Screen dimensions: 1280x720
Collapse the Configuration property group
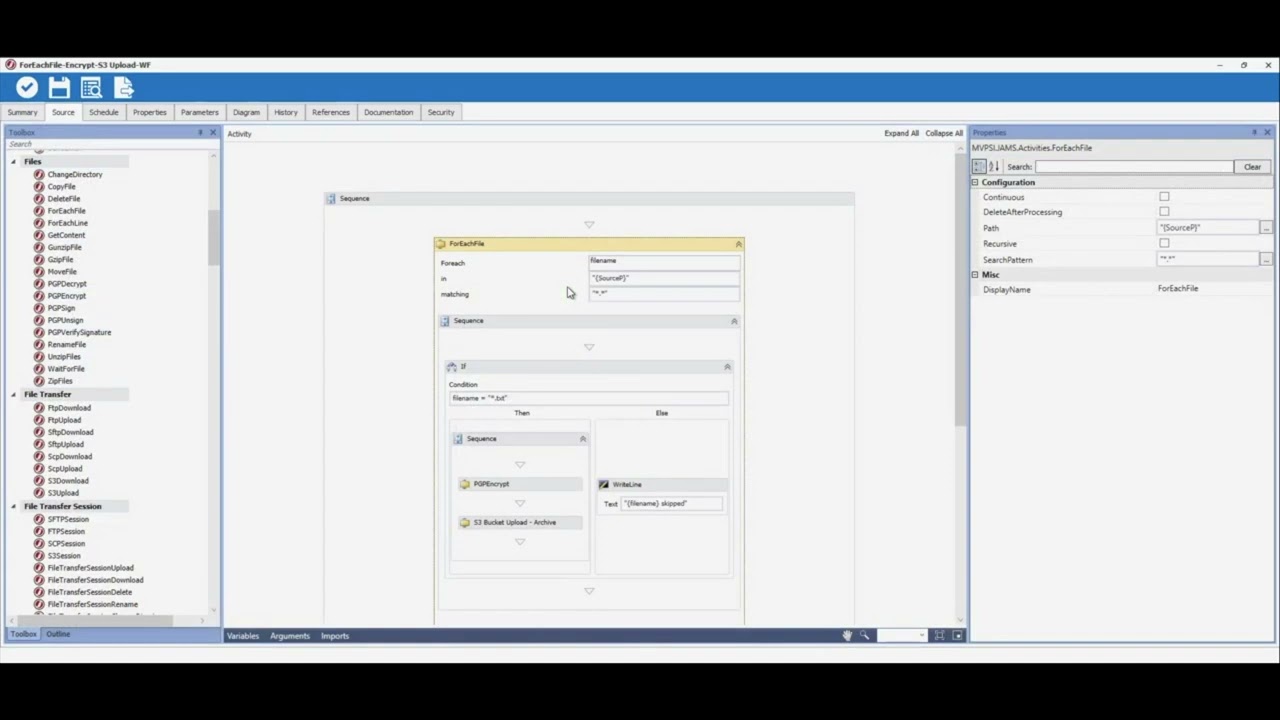click(x=975, y=182)
